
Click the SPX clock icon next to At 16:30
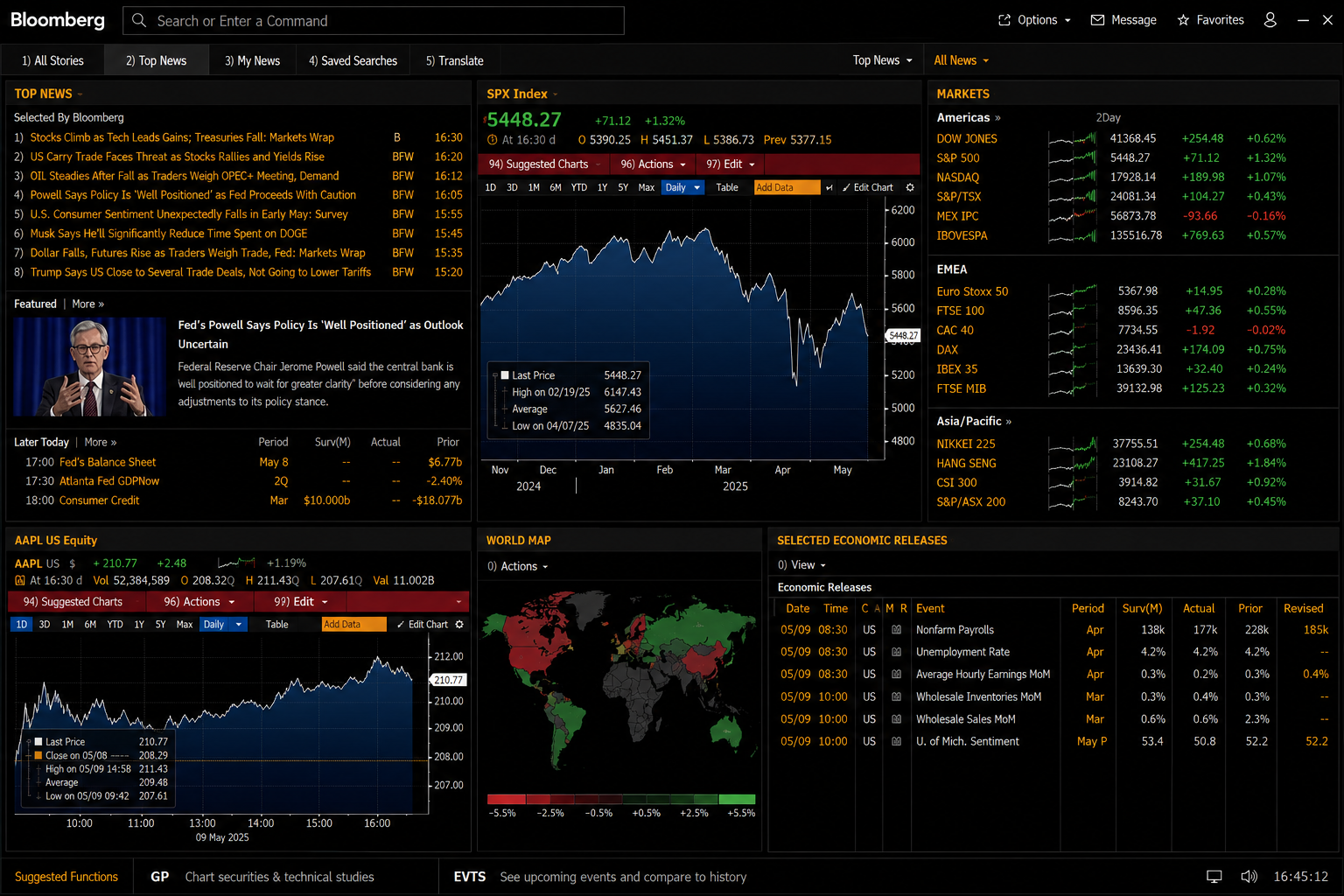(x=493, y=140)
